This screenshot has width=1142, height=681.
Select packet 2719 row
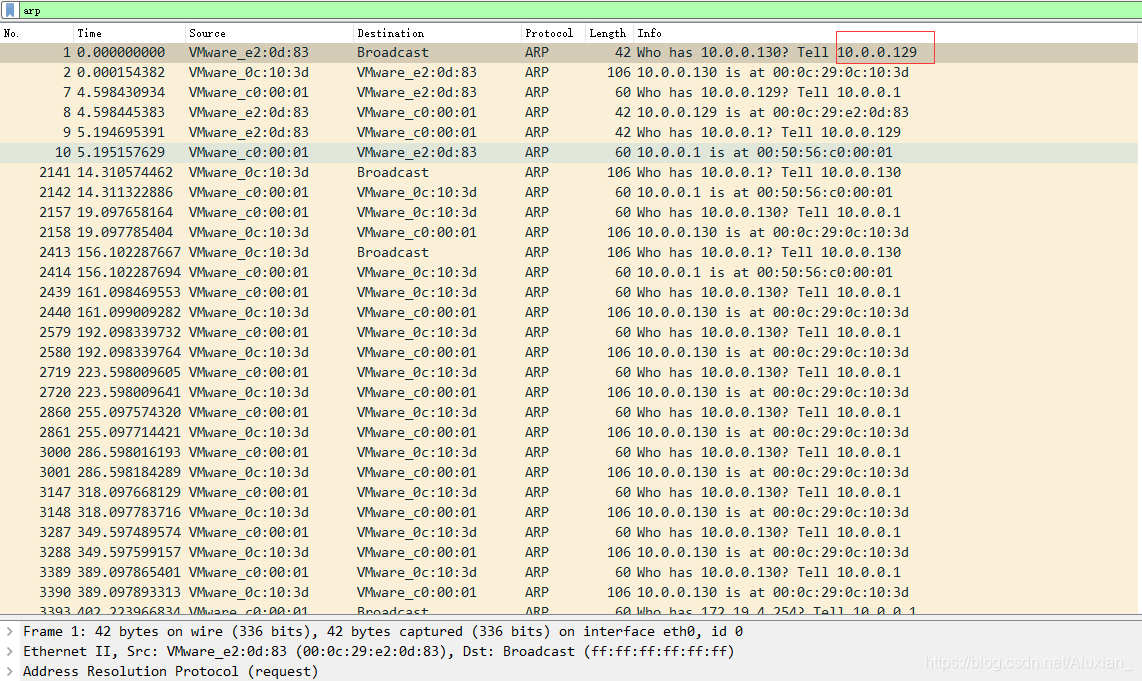(x=569, y=373)
